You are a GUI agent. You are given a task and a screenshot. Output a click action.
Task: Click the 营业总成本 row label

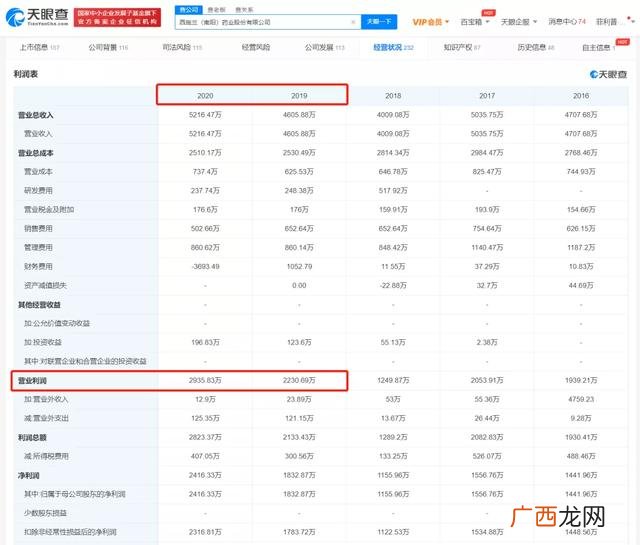(x=36, y=153)
